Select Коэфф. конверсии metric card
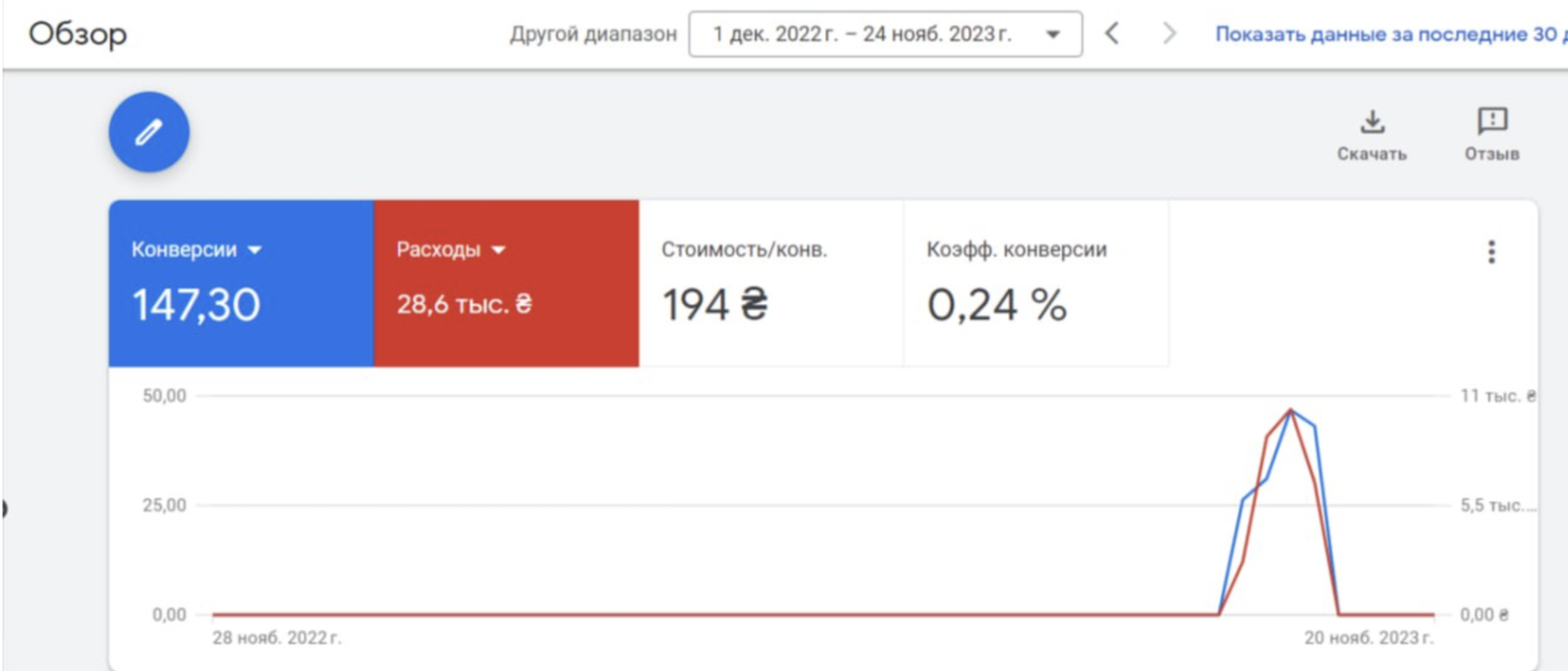This screenshot has width=1568, height=671. pos(1036,283)
